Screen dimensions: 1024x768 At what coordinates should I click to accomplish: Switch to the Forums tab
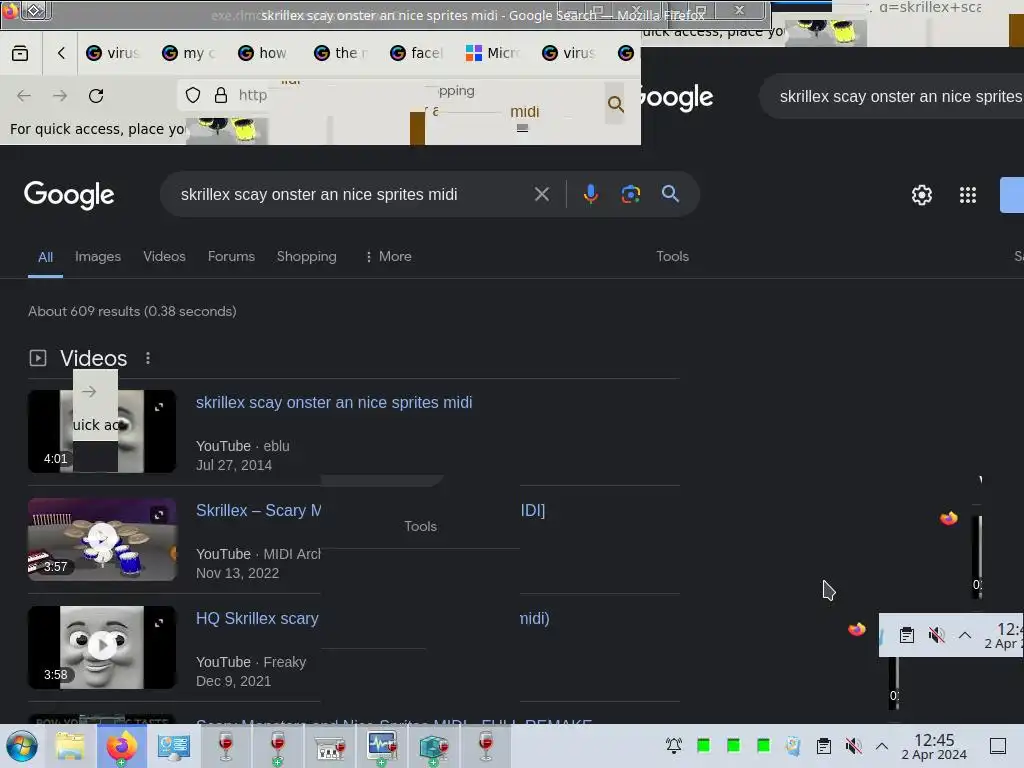[231, 256]
